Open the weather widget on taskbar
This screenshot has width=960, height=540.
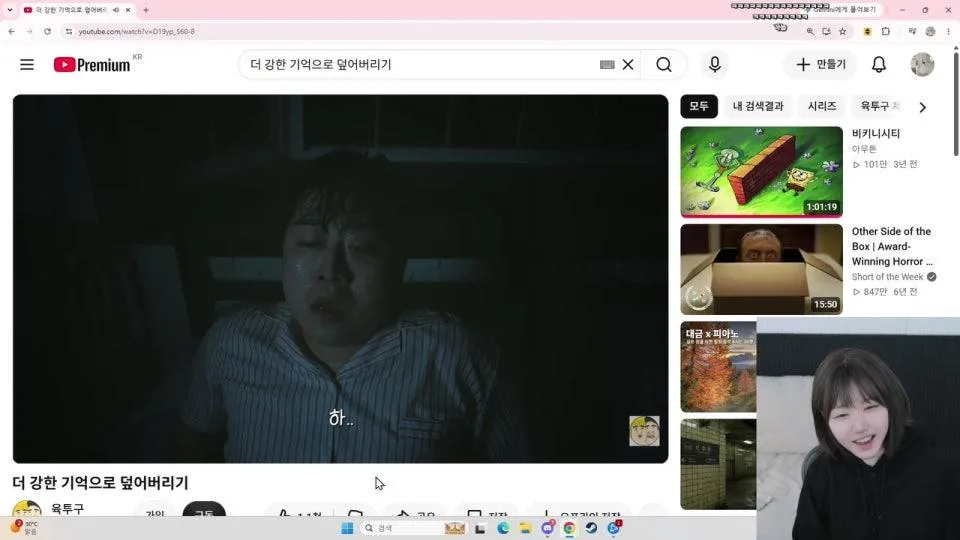(24, 527)
